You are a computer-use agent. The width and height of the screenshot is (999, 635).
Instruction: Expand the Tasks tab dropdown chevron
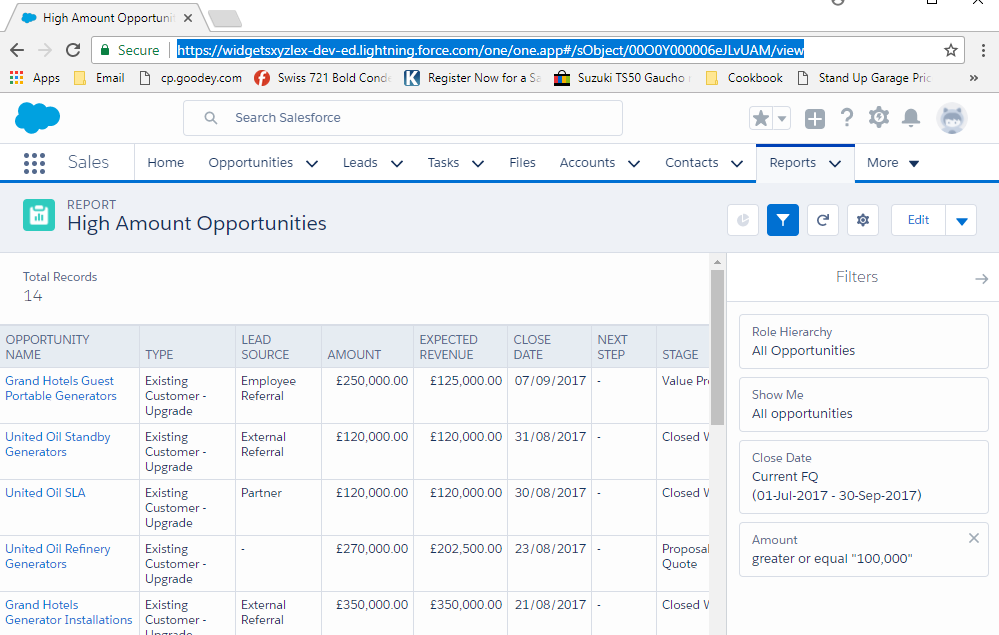tap(478, 164)
